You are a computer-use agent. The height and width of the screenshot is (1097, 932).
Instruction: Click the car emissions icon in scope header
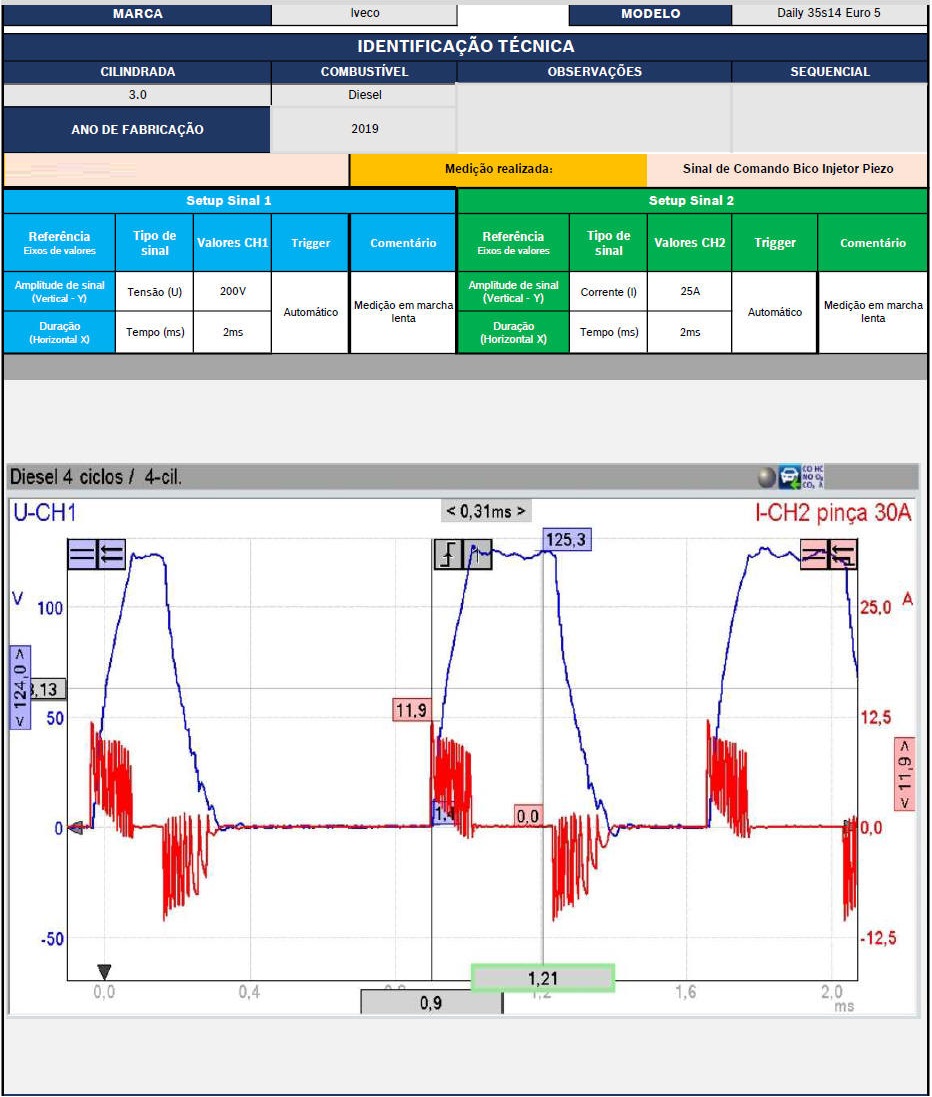(x=789, y=477)
